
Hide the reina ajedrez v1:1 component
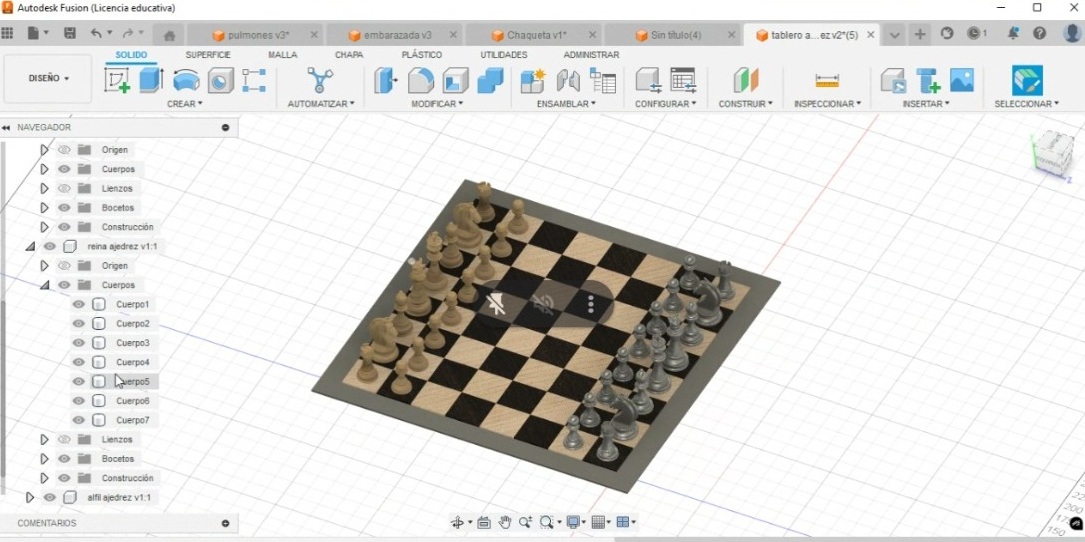(x=49, y=246)
